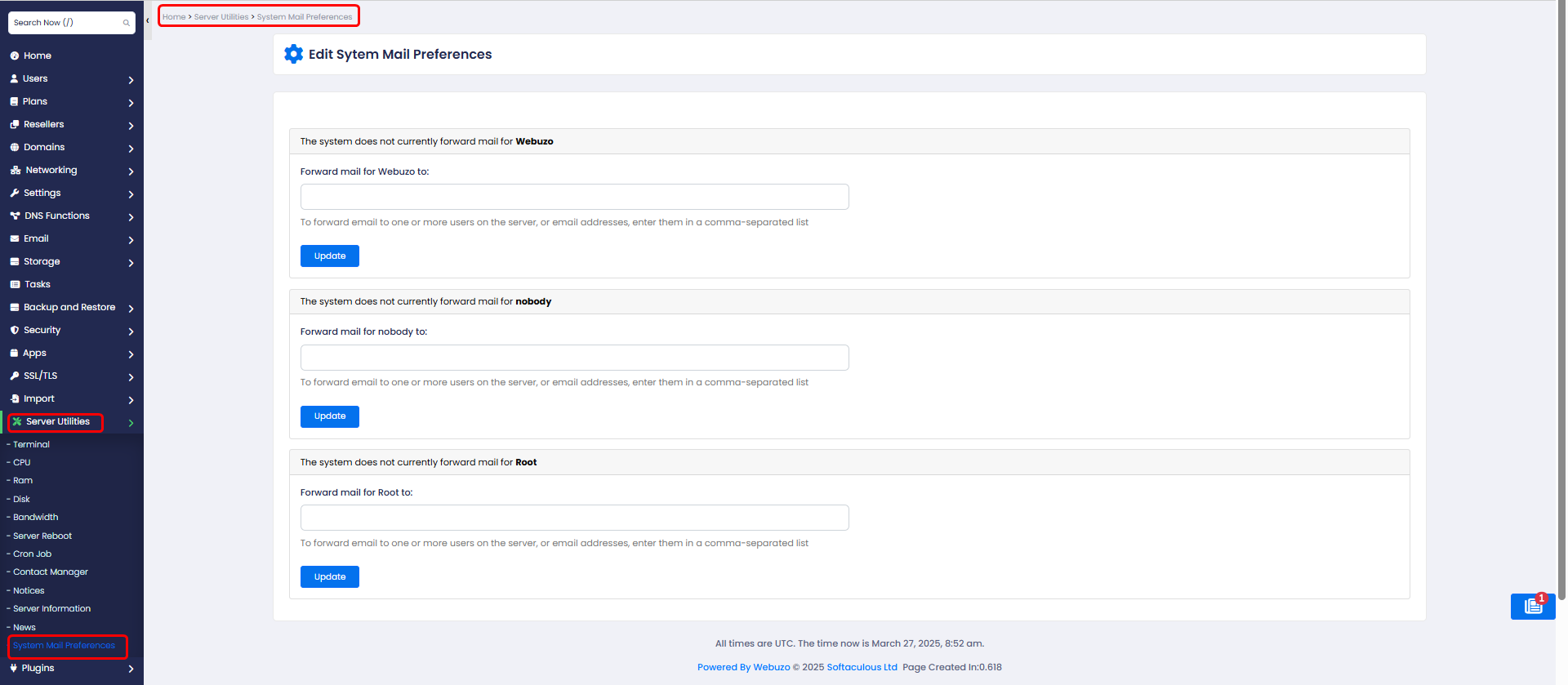Screen dimensions: 1568x685
Task: Click the Apps icon
Action: (14, 354)
